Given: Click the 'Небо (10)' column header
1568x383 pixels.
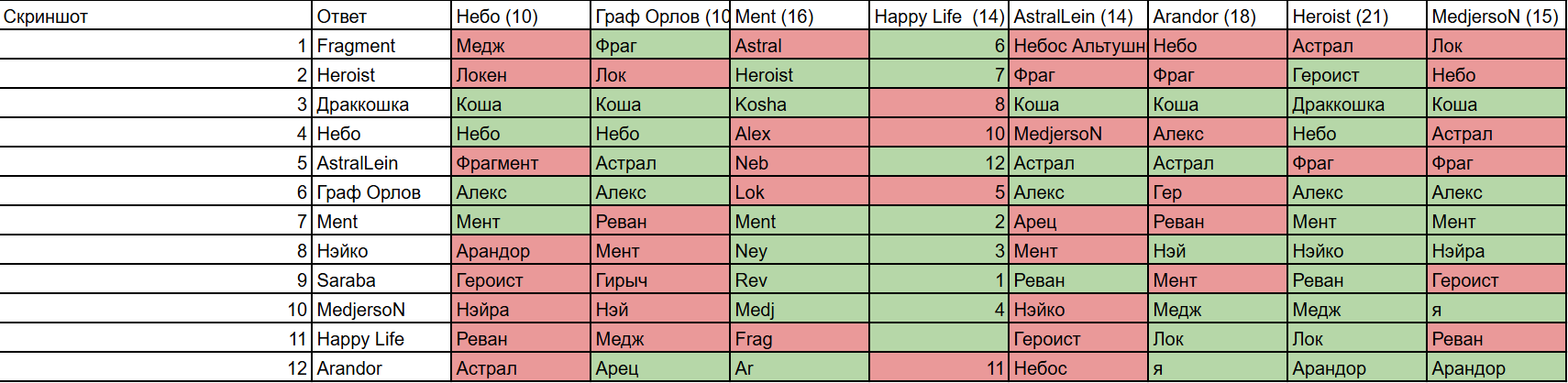Looking at the screenshot, I should (x=521, y=16).
